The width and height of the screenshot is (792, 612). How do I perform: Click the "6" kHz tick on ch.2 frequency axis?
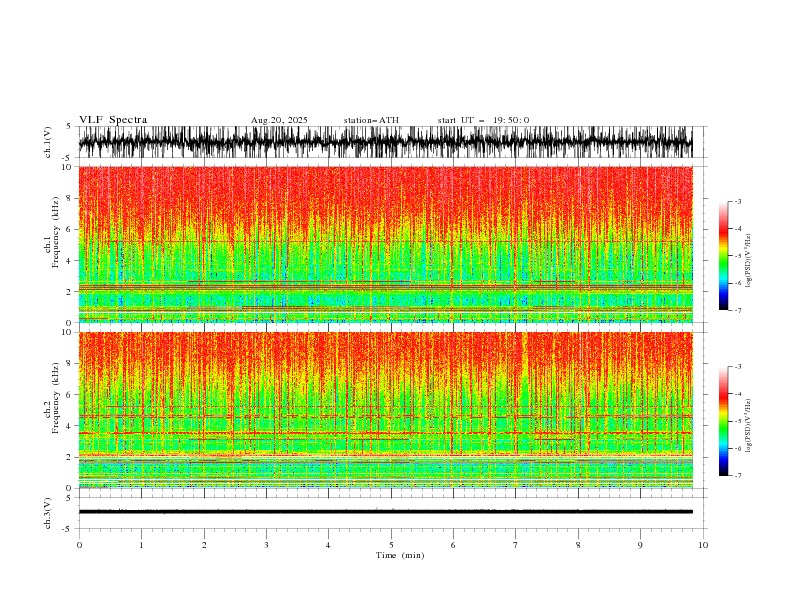pos(69,395)
